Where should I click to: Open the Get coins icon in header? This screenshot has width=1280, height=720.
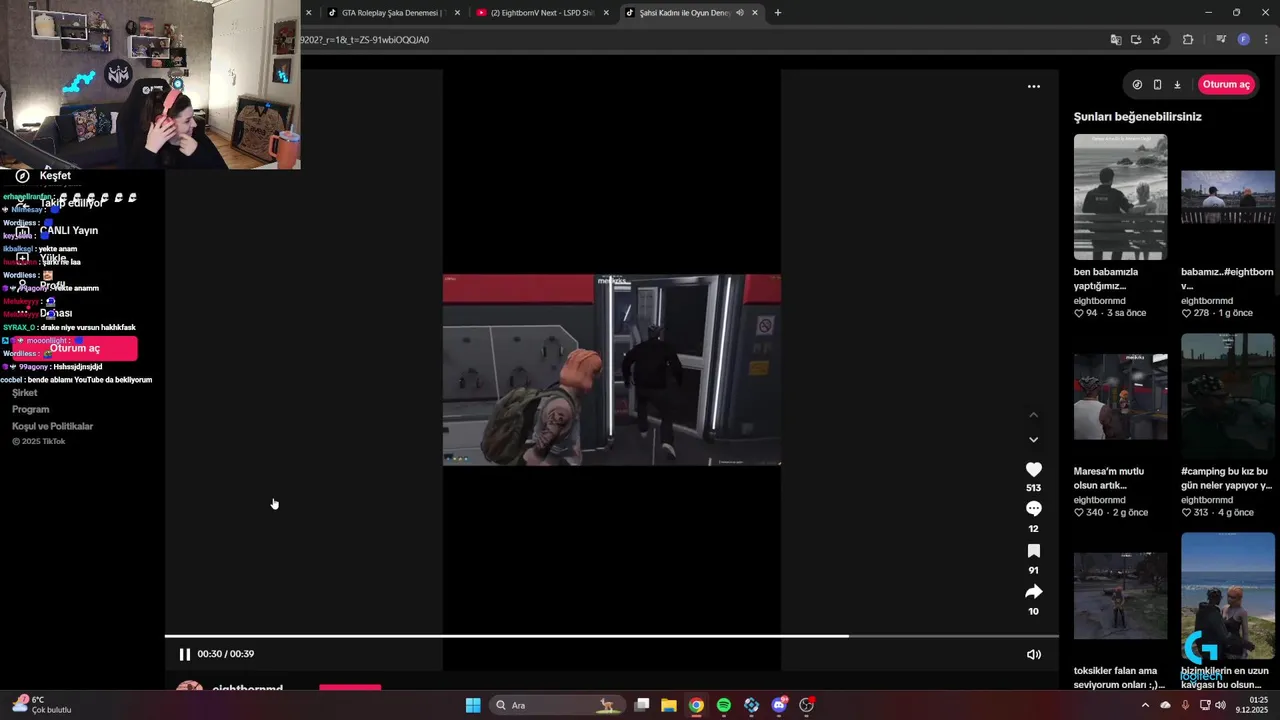click(1137, 85)
